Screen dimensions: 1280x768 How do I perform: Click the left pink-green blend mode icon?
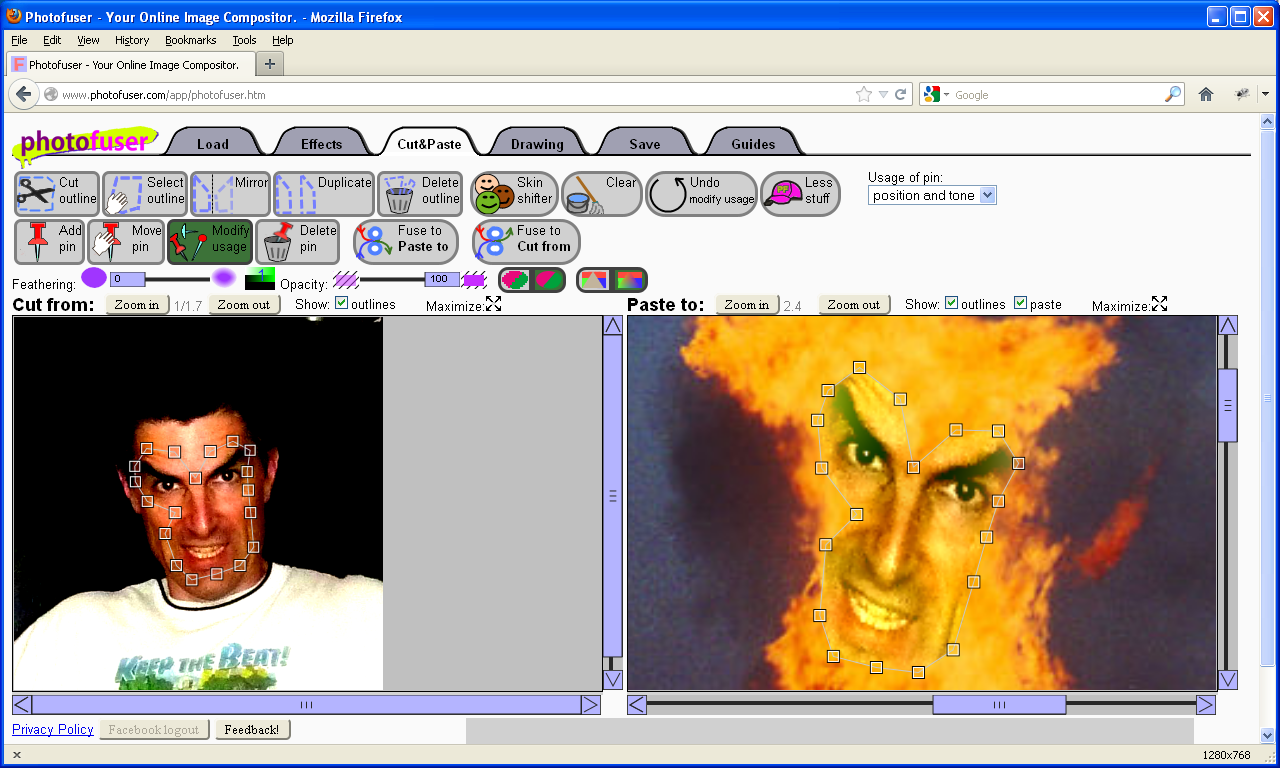516,280
